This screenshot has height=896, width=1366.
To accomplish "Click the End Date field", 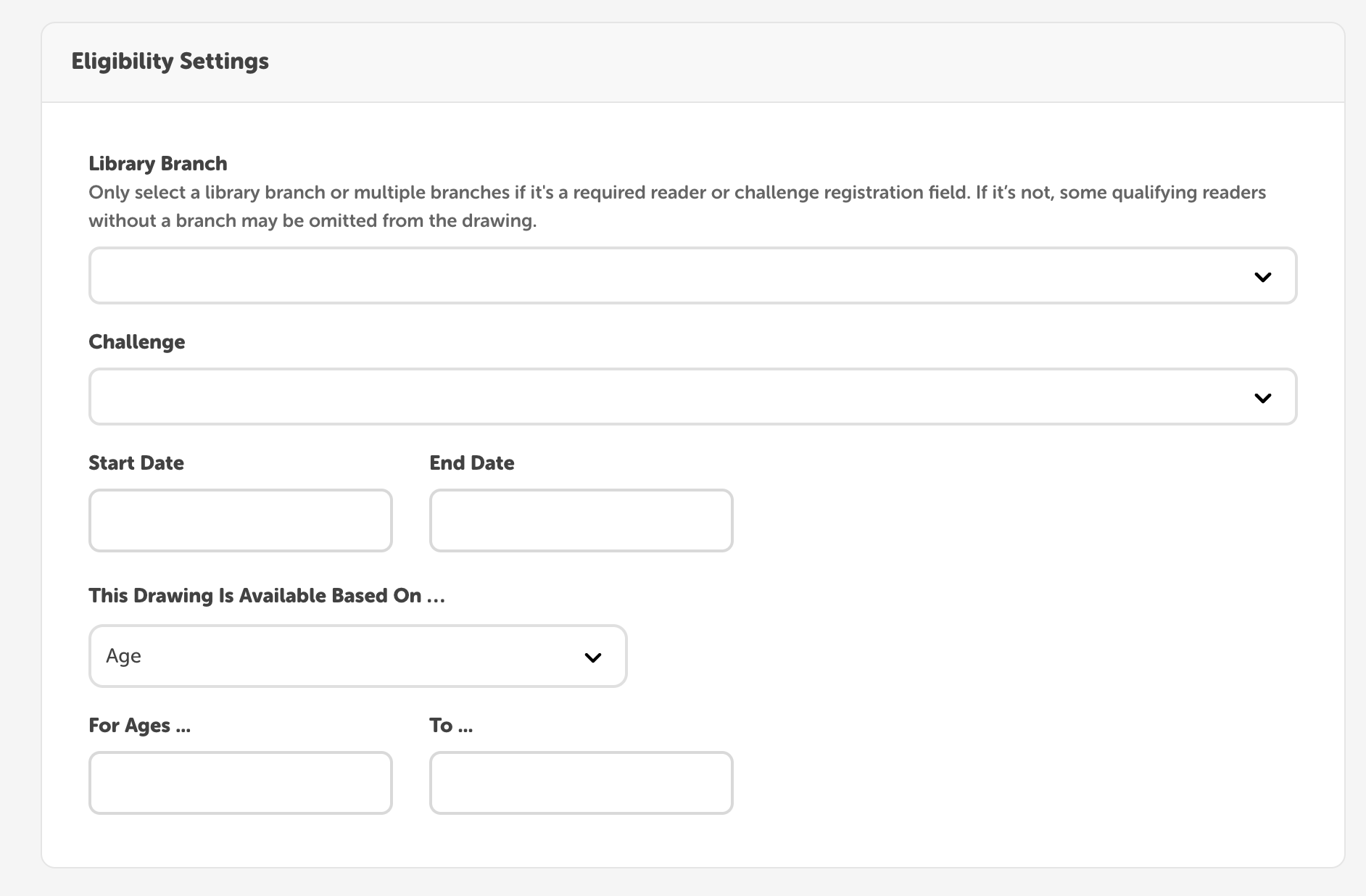I will [581, 520].
